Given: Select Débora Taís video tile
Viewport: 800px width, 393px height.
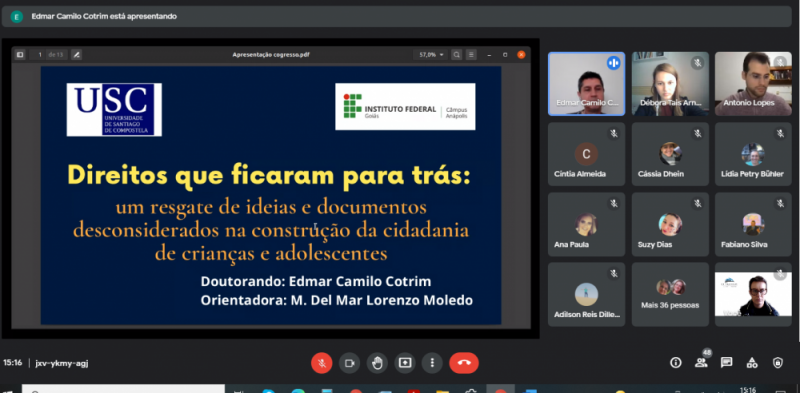Looking at the screenshot, I should tap(670, 84).
